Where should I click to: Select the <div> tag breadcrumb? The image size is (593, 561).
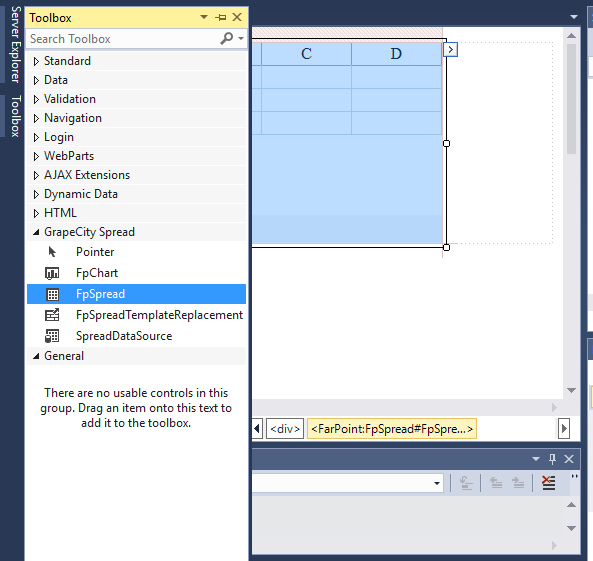(285, 429)
